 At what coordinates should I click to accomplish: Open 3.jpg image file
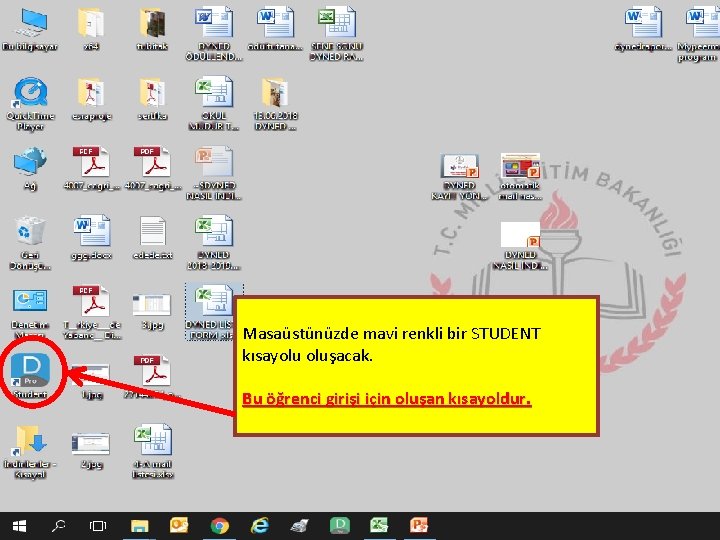pos(152,305)
